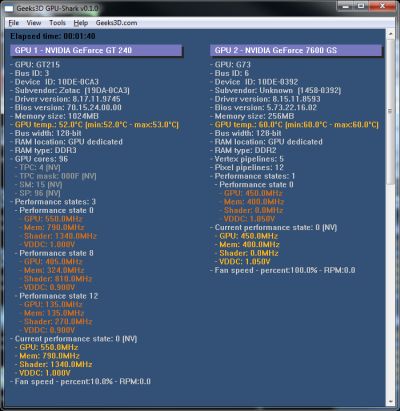The width and height of the screenshot is (400, 411).
Task: Click the GPU: GT215 line
Action: (35, 65)
